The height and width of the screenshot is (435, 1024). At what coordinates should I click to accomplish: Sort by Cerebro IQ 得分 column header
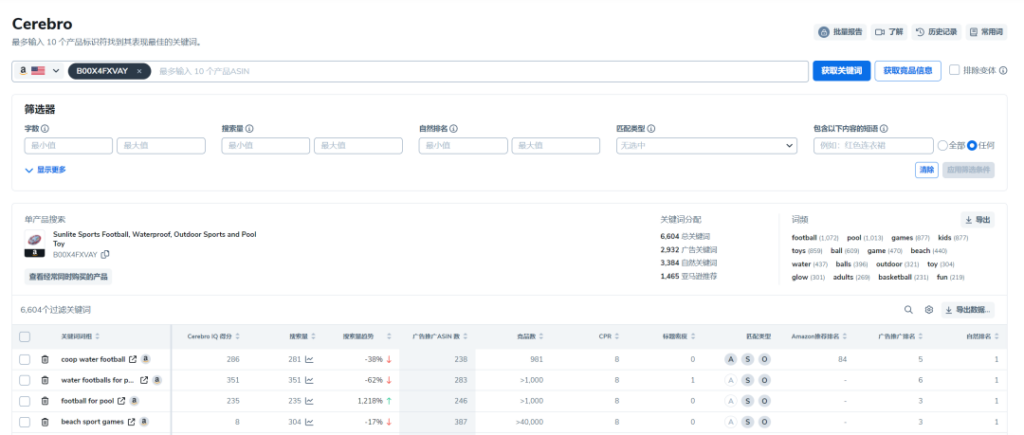(211, 336)
